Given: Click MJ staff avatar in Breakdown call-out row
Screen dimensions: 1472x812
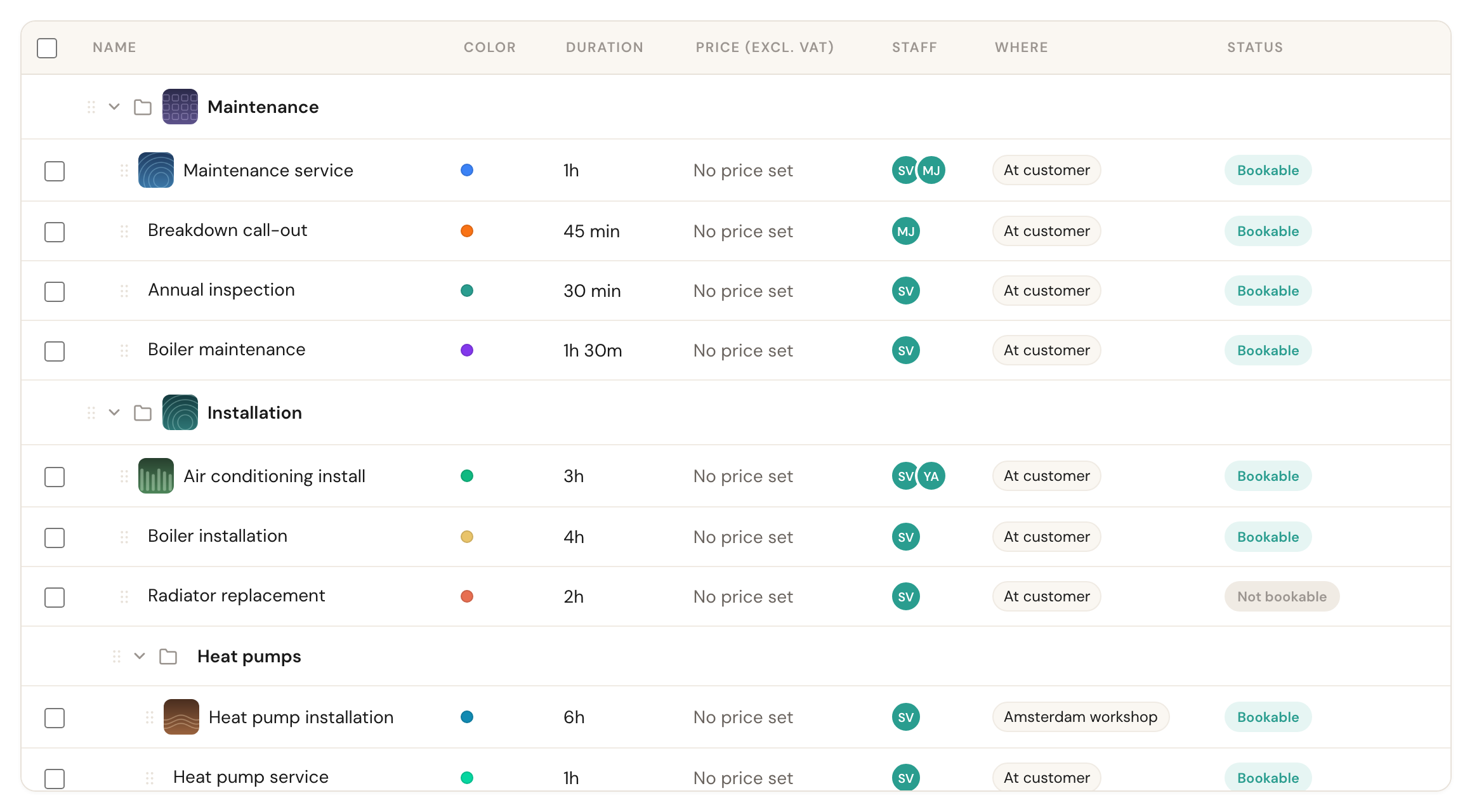Looking at the screenshot, I should tap(906, 231).
